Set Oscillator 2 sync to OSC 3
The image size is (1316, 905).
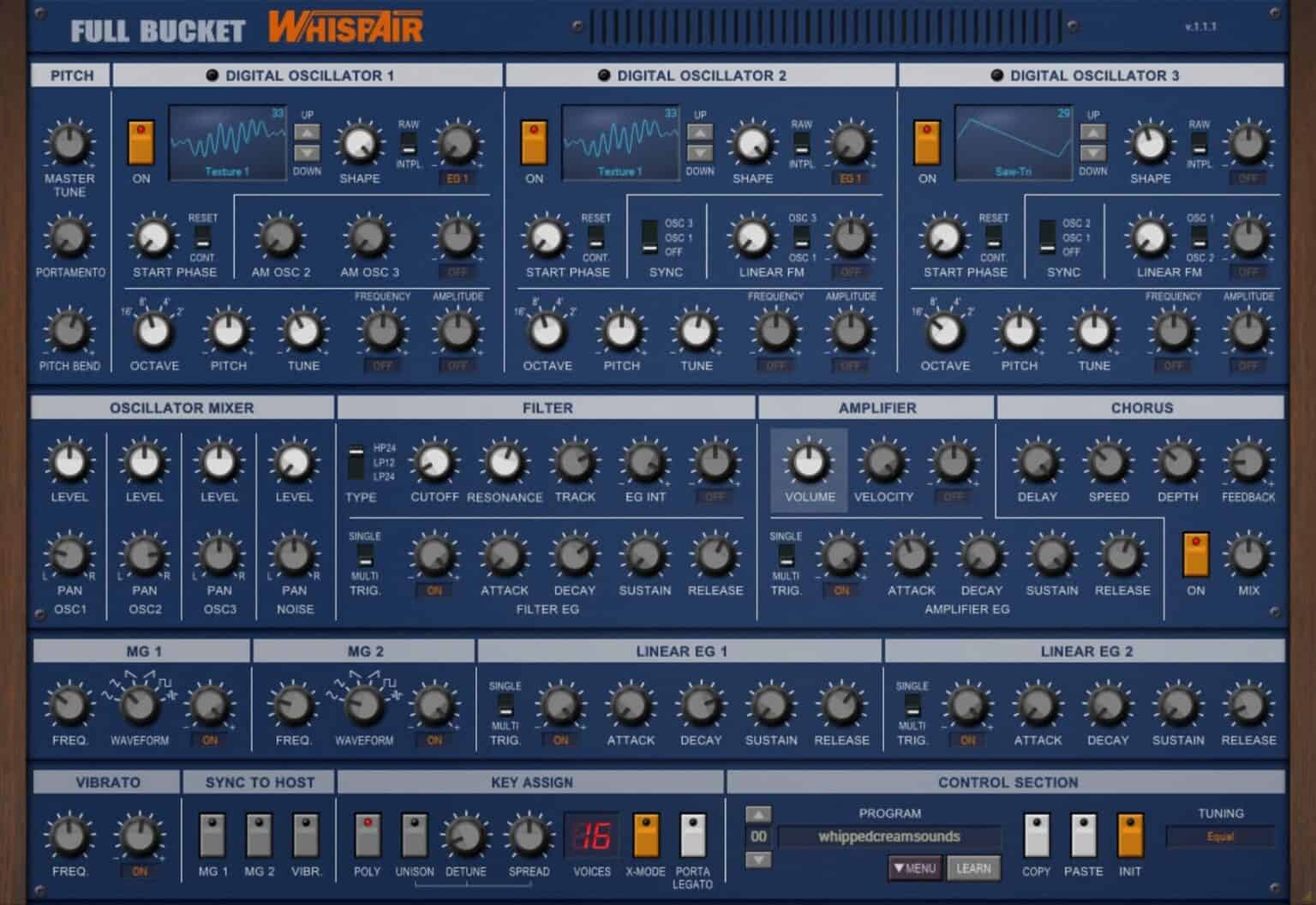[x=649, y=228]
